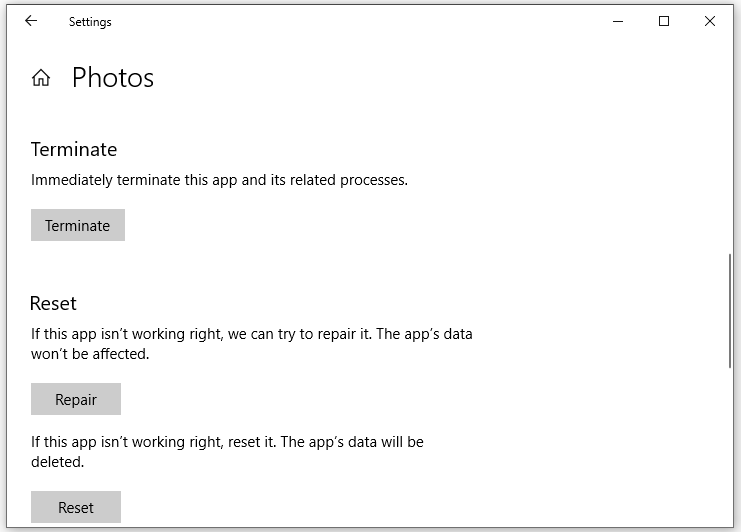Click the Photos page heading
Screen dimensions: 741x532
click(x=113, y=77)
